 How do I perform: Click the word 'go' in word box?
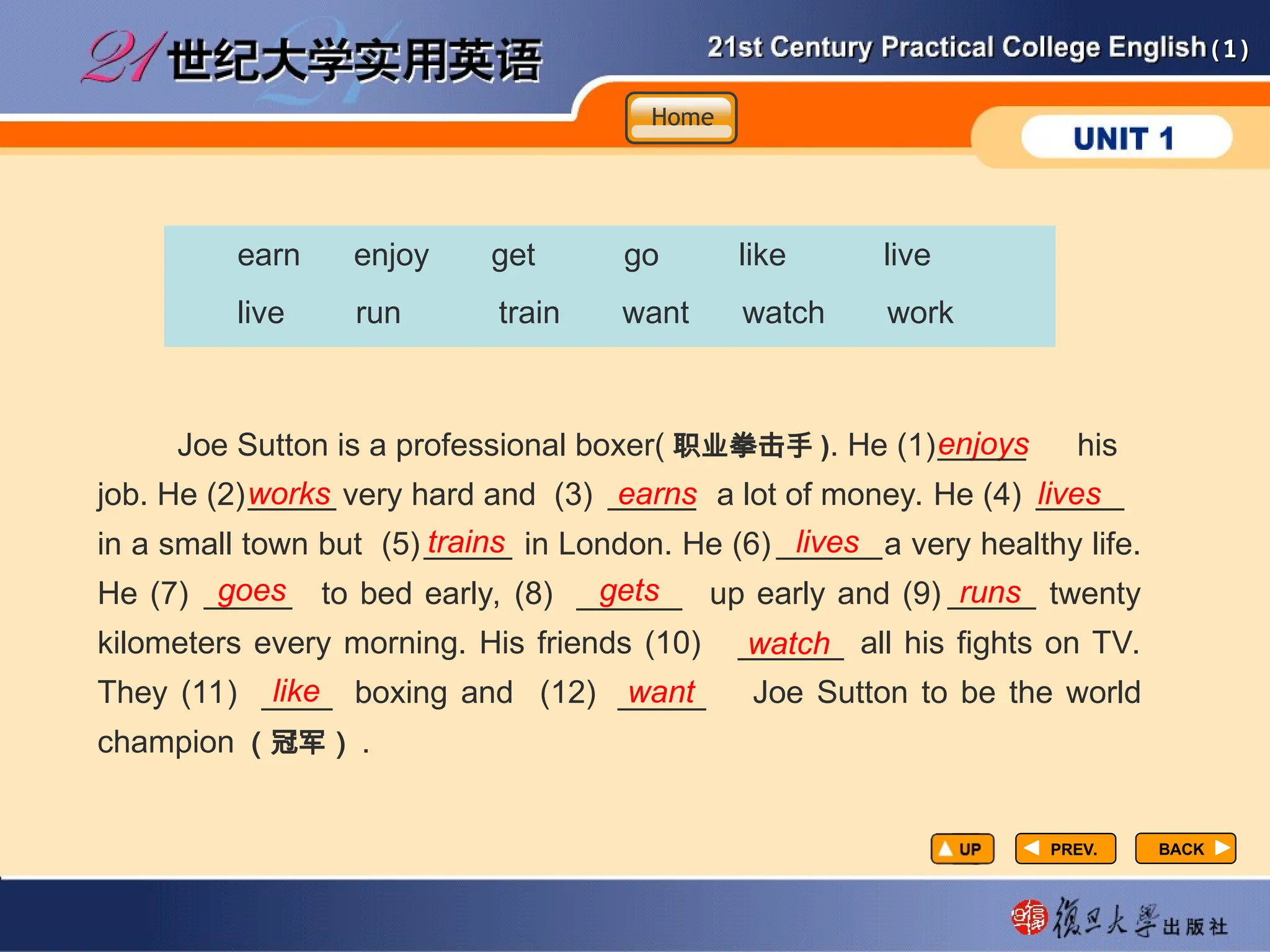(641, 258)
